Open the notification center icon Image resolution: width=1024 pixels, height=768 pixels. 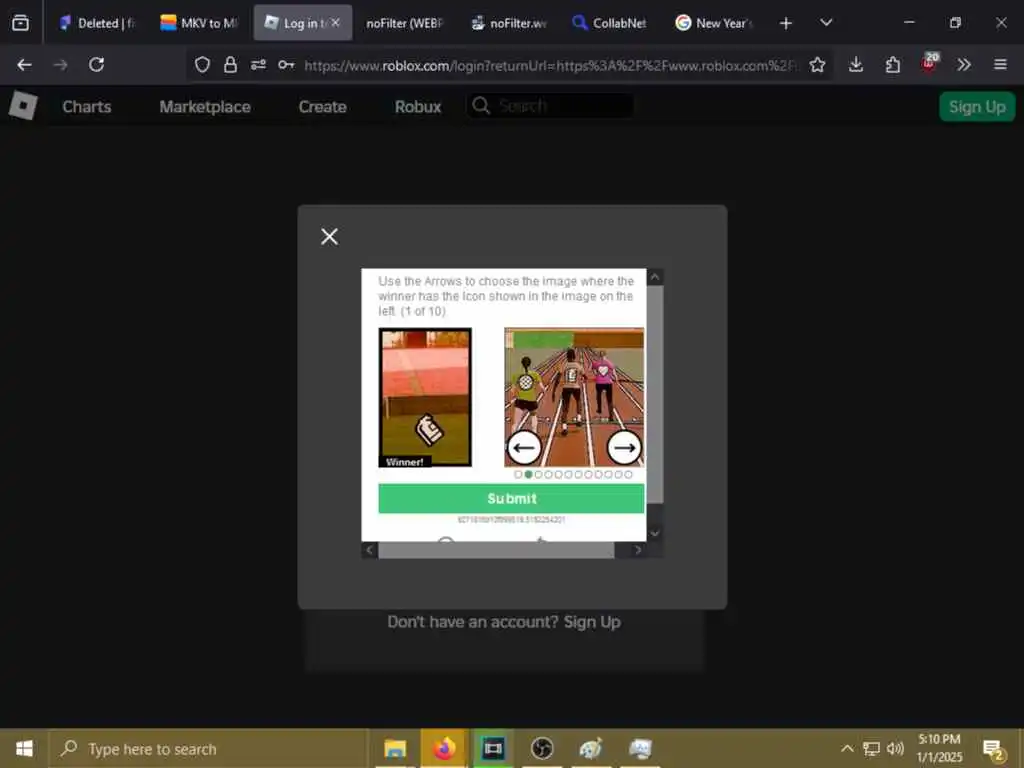(993, 750)
